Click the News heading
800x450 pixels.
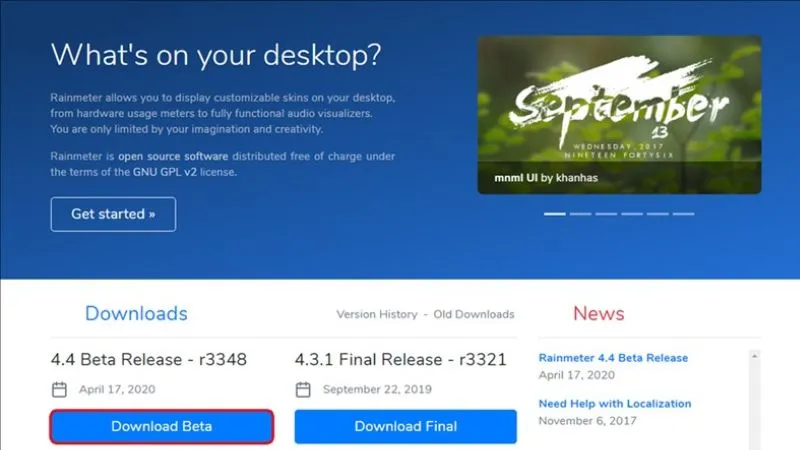pyautogui.click(x=598, y=313)
